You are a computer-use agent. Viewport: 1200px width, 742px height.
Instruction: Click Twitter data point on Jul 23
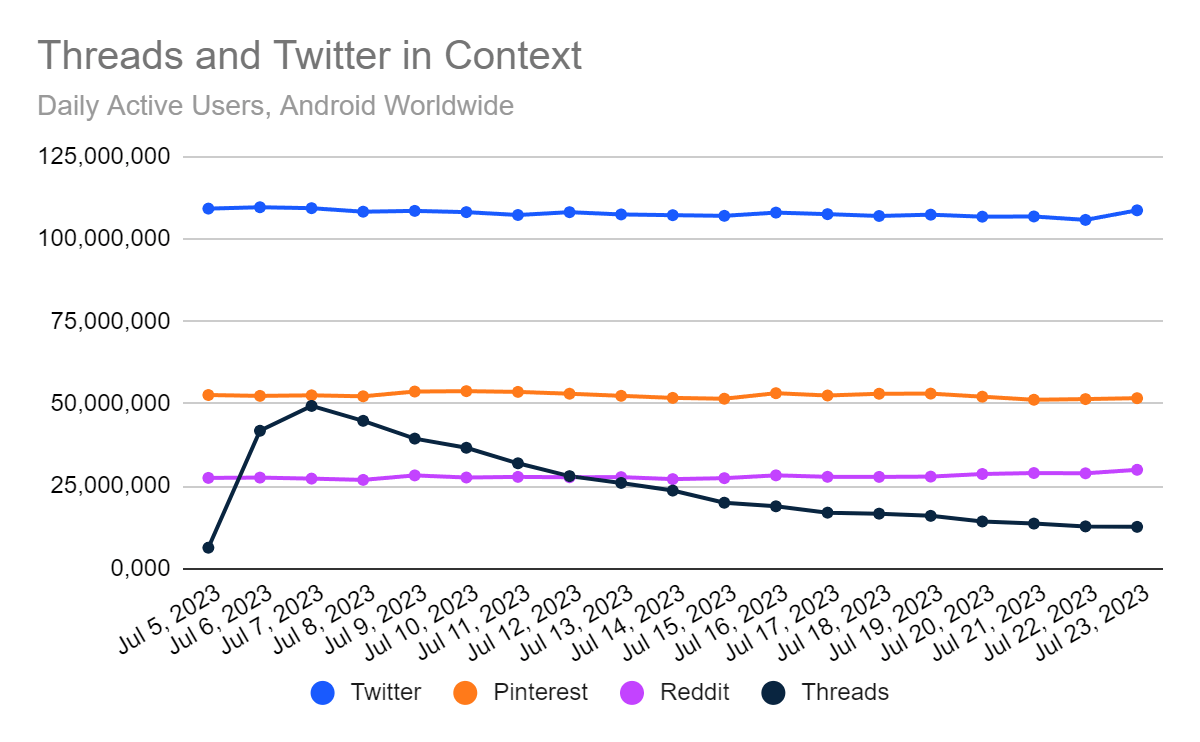coord(1137,210)
